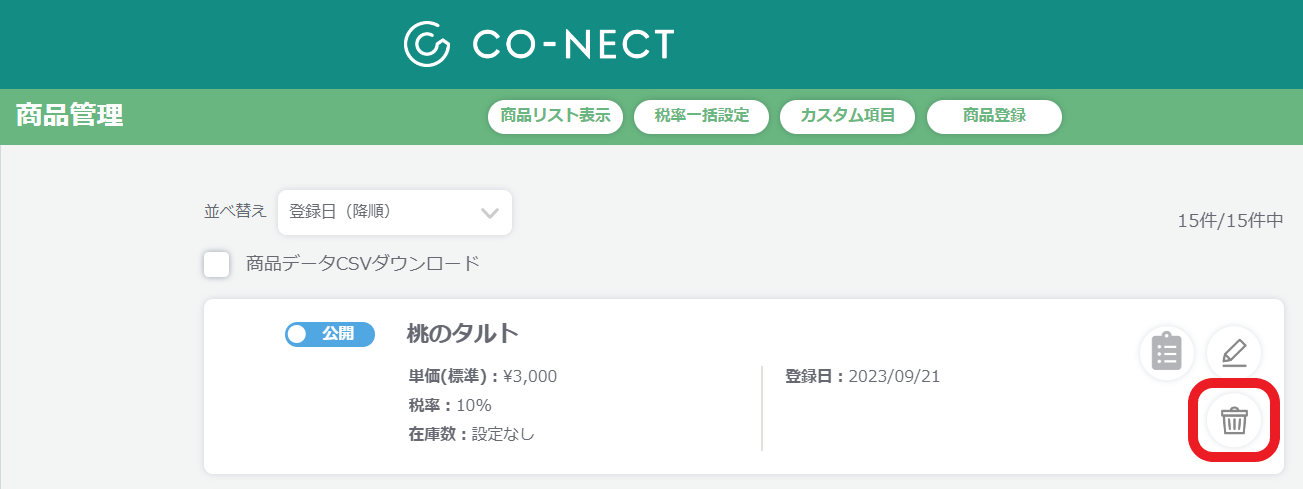The width and height of the screenshot is (1303, 489).
Task: Open the 登録日（降順） sort dropdown
Action: pyautogui.click(x=395, y=212)
